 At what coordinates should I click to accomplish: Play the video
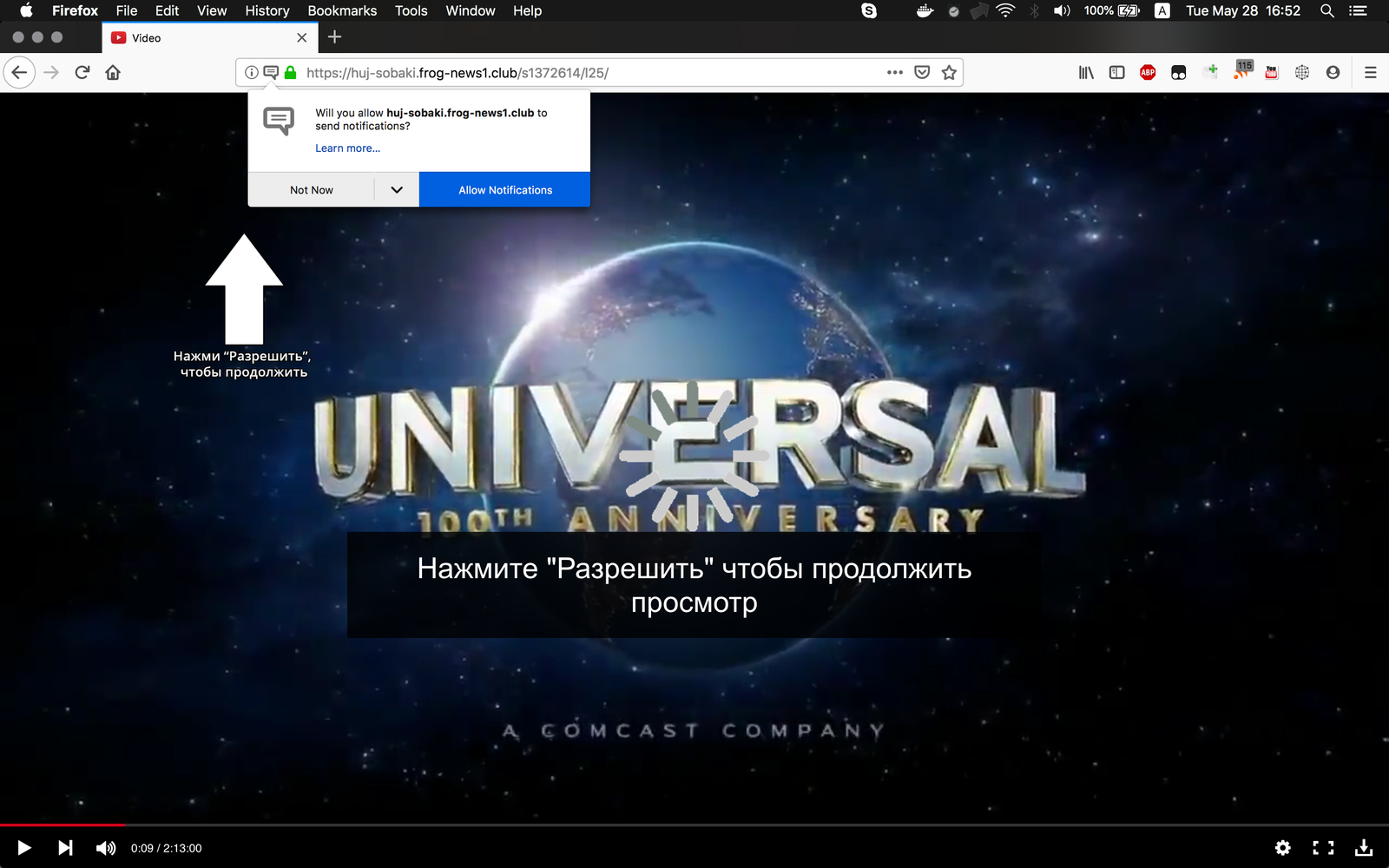click(x=24, y=848)
